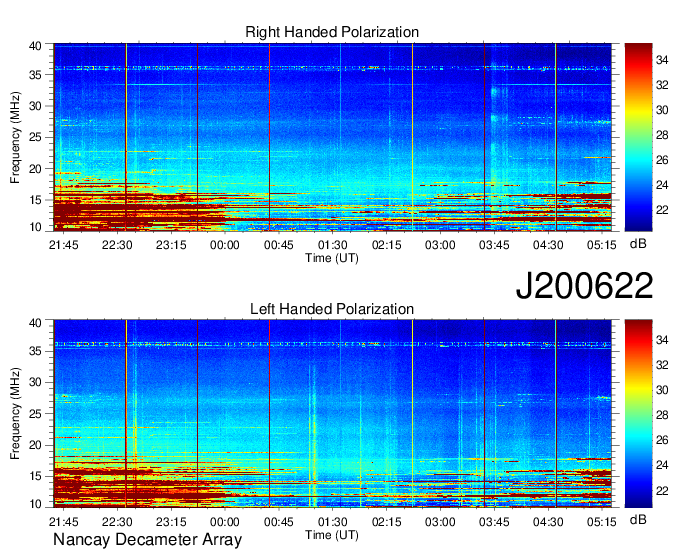Click the 34 dB value on the bottom colorbar

pos(662,340)
